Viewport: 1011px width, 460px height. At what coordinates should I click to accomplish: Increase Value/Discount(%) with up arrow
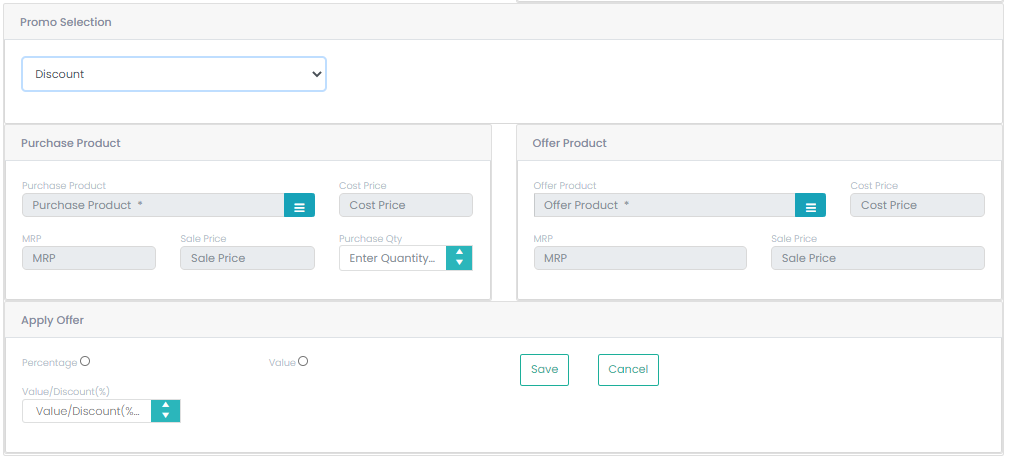(x=166, y=406)
